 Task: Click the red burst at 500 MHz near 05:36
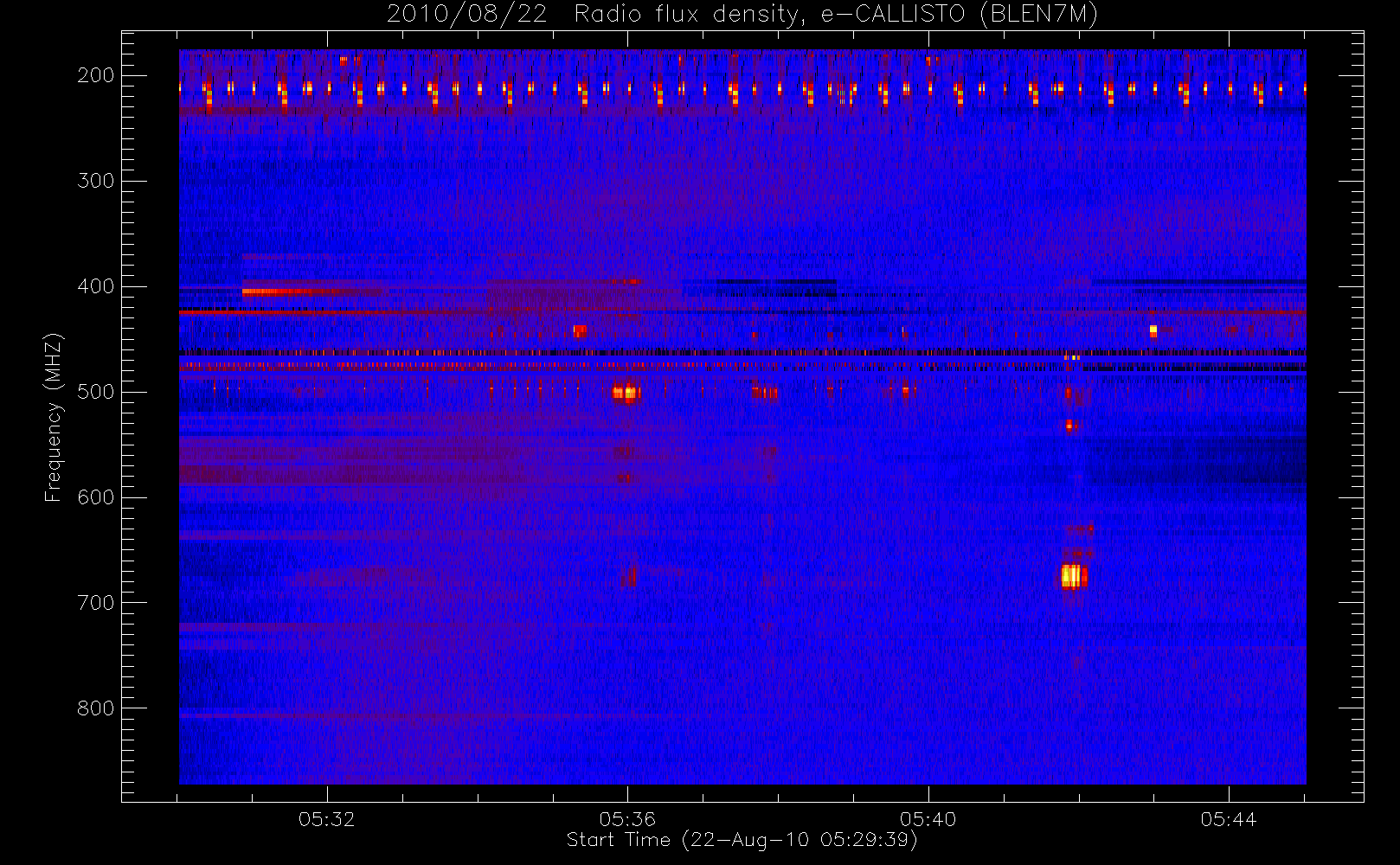tap(625, 393)
